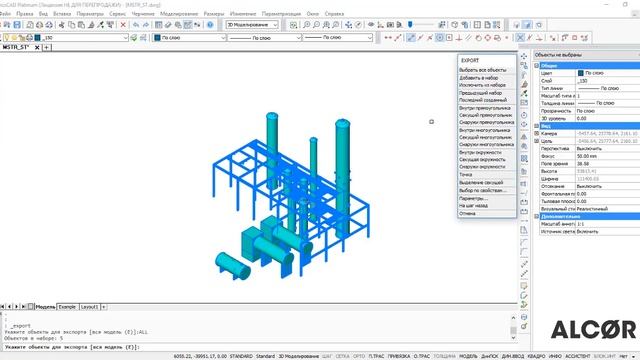Toggle П.ТРАС polar tracking in the status bar
The height and width of the screenshot is (360, 640).
coord(376,356)
